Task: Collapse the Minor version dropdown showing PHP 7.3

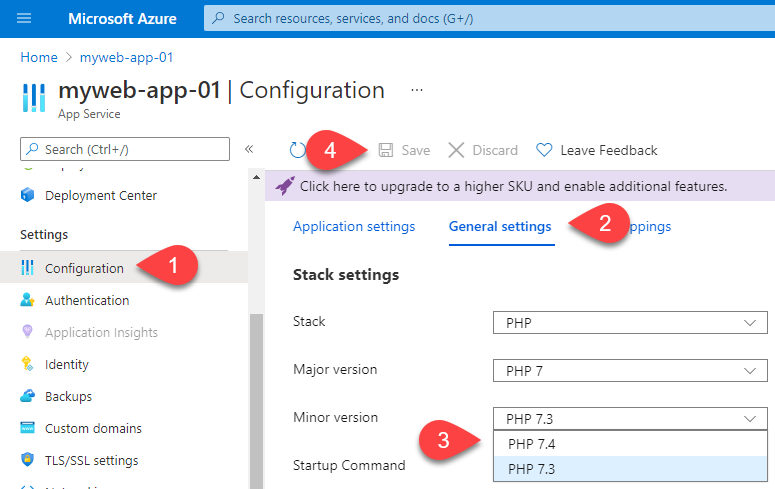Action: pyautogui.click(x=630, y=418)
